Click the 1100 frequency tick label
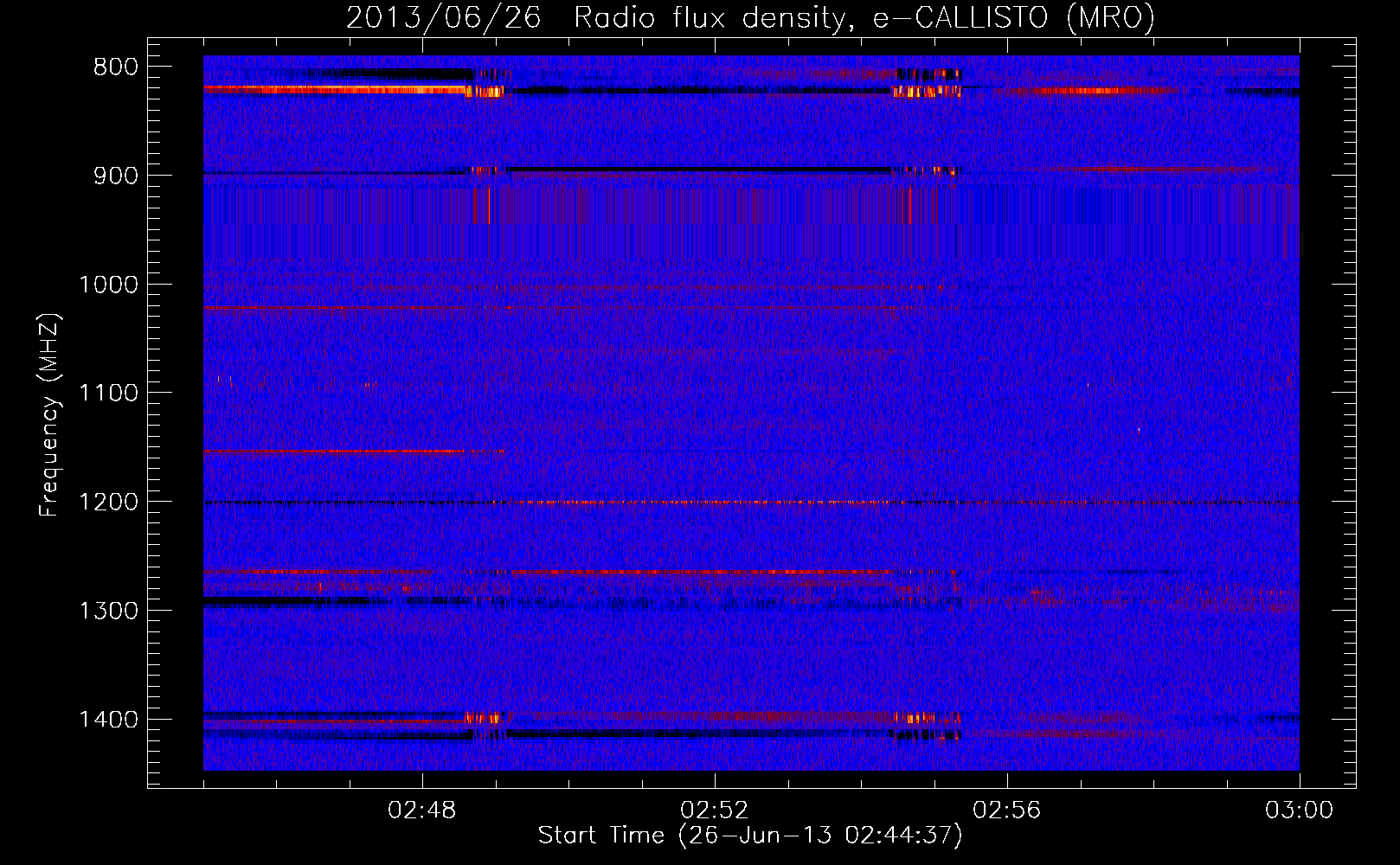Image resolution: width=1400 pixels, height=865 pixels. pos(108,394)
